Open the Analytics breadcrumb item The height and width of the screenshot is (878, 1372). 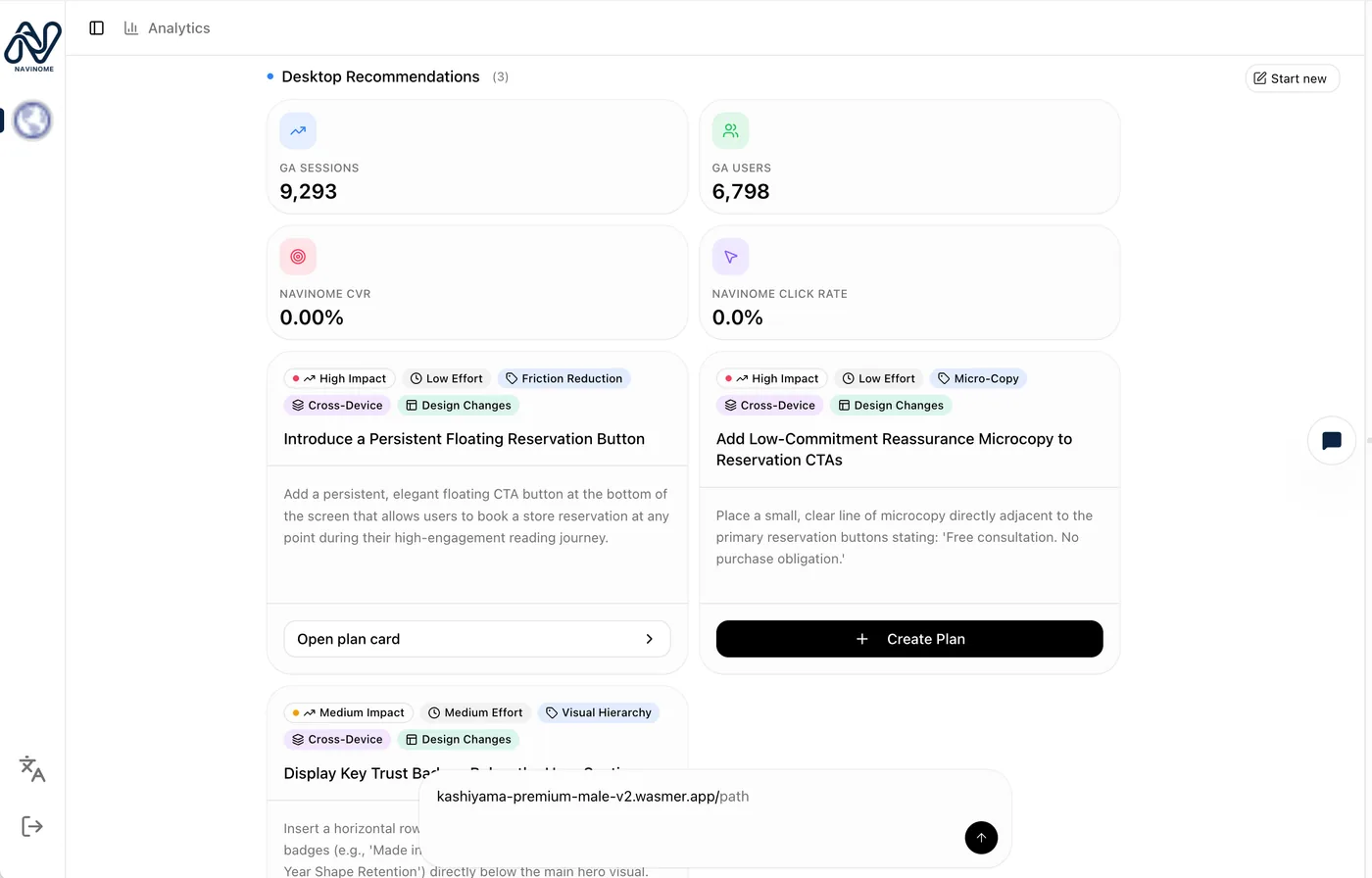(167, 28)
